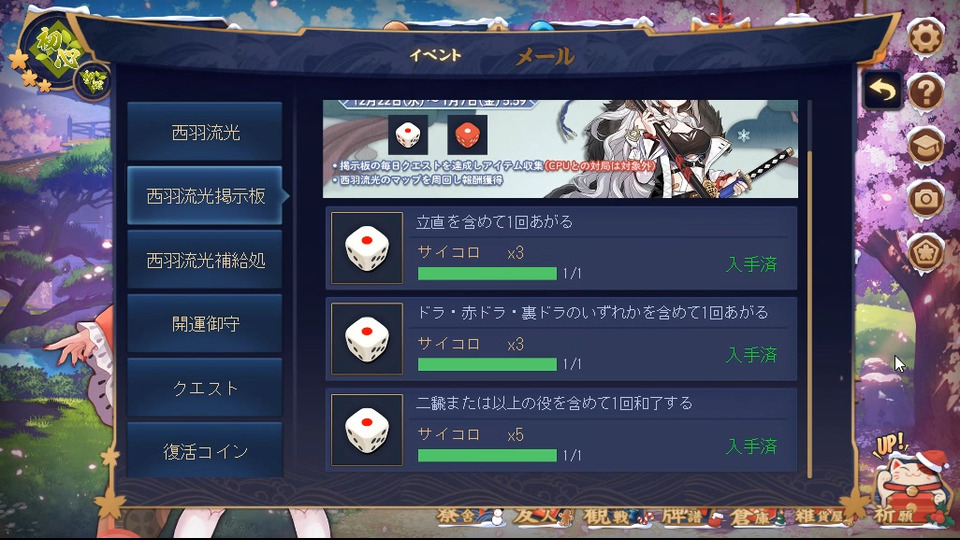Screen dimensions: 960x540
Task: Open the help question mark icon
Action: tap(925, 91)
